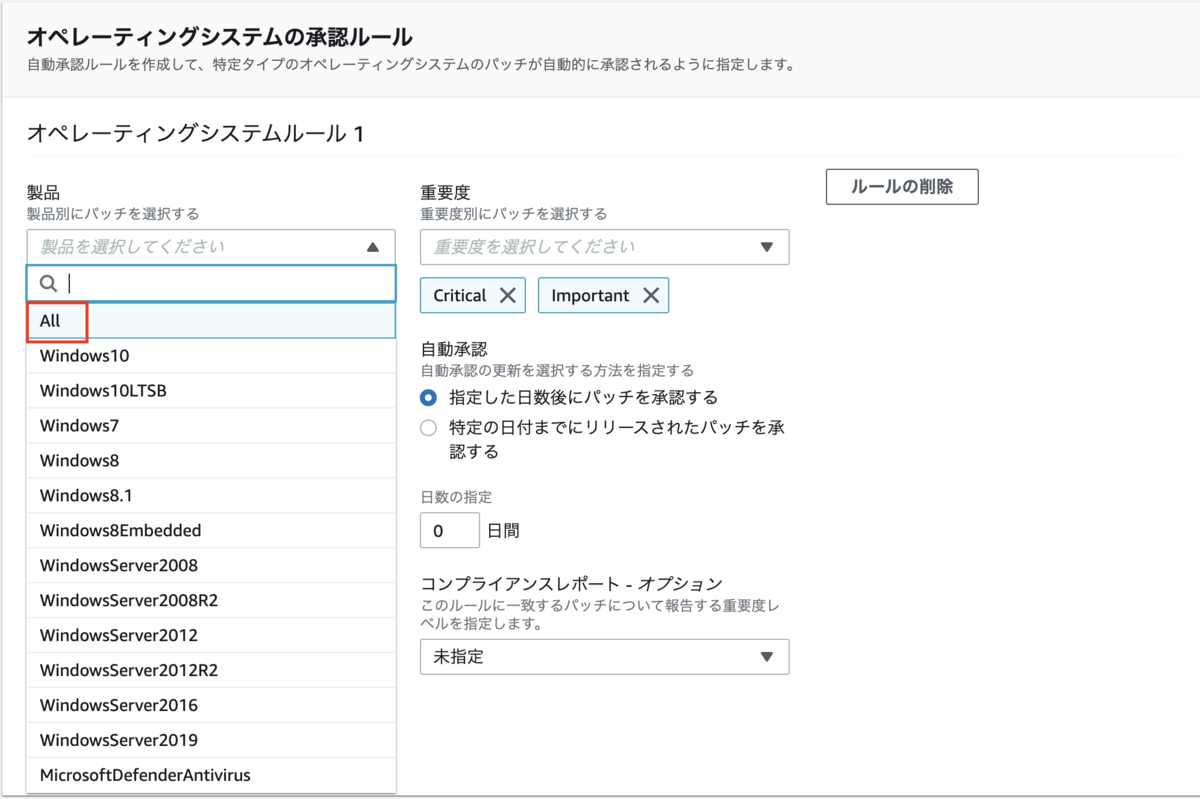
Task: Choose Windows8 from product list
Action: click(x=211, y=461)
